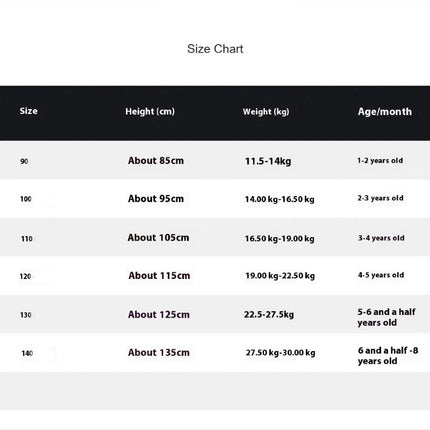Click size 120 cell
Screen dimensions: 430x430
(x=25, y=276)
